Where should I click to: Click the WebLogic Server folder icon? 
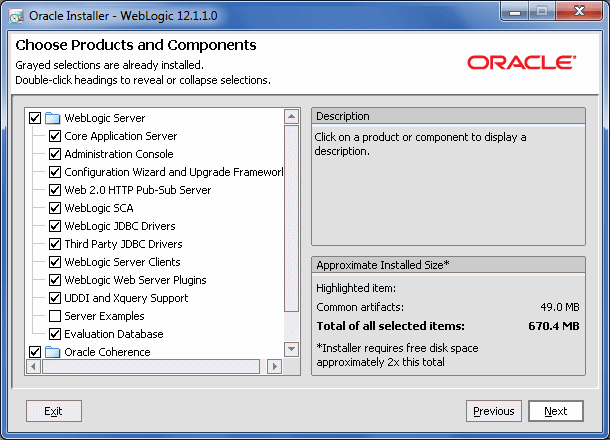coord(52,118)
